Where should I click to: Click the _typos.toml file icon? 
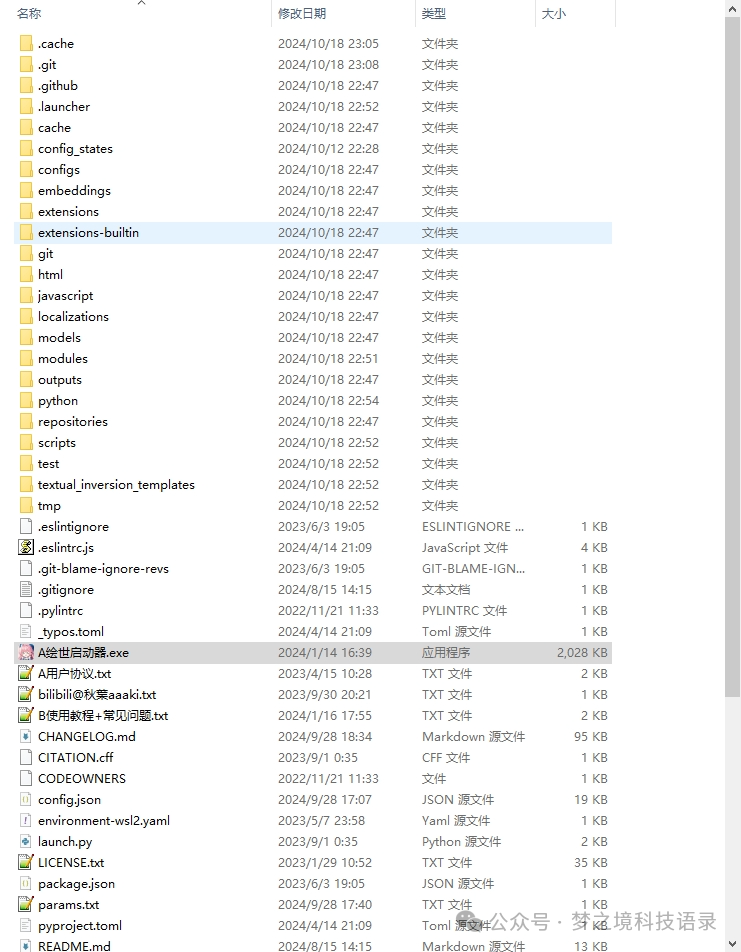click(x=26, y=631)
